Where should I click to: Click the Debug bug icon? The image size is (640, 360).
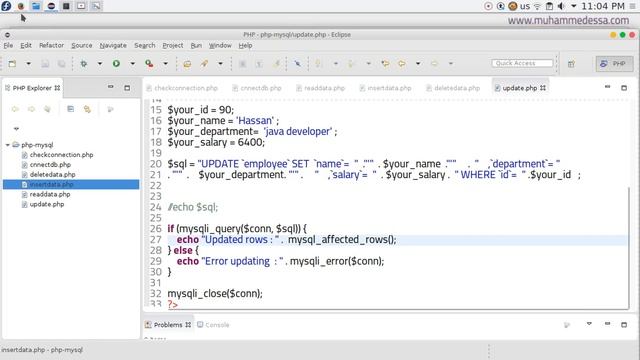click(x=84, y=64)
